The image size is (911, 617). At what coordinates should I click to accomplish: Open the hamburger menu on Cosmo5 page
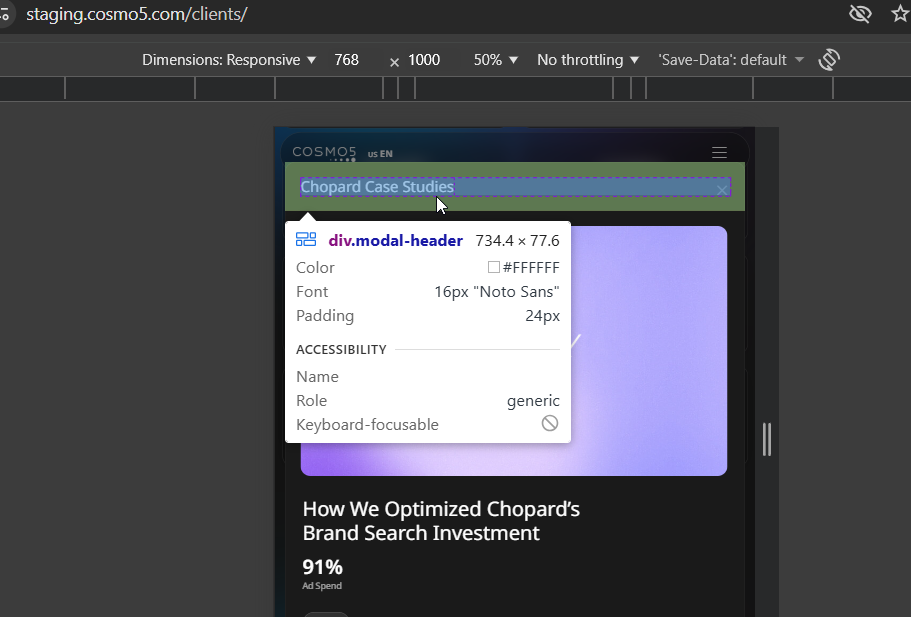(x=719, y=152)
